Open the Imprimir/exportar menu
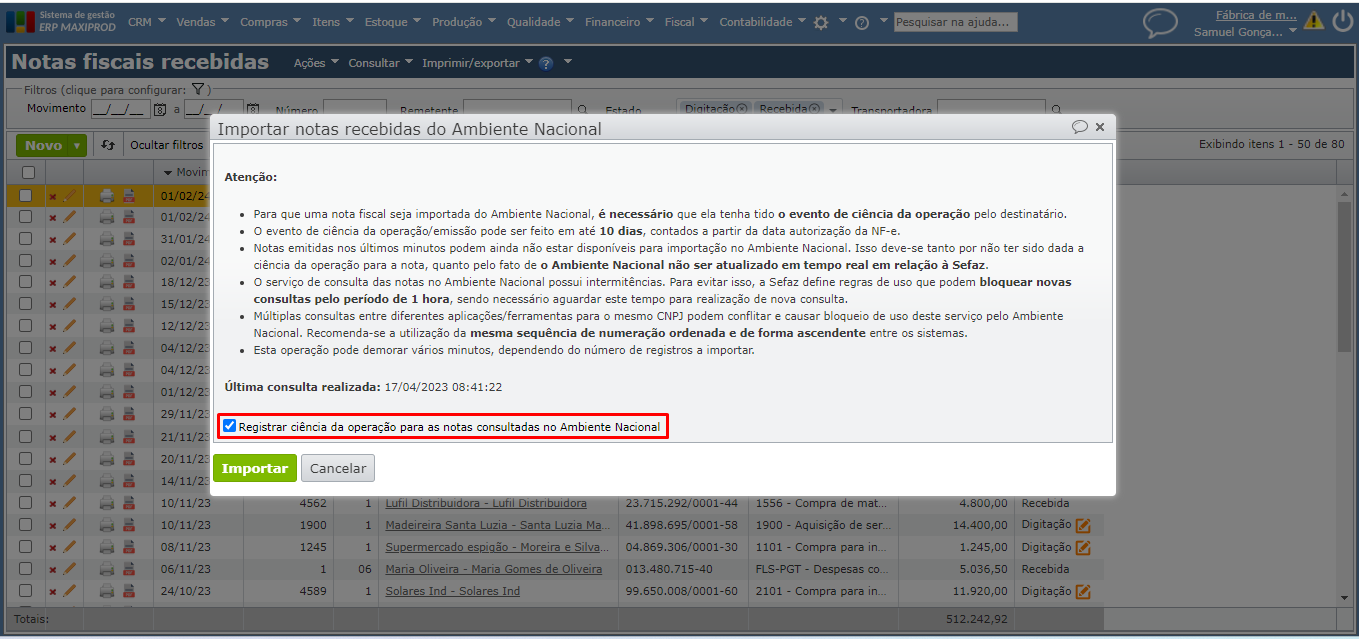This screenshot has height=639, width=1359. [x=478, y=63]
